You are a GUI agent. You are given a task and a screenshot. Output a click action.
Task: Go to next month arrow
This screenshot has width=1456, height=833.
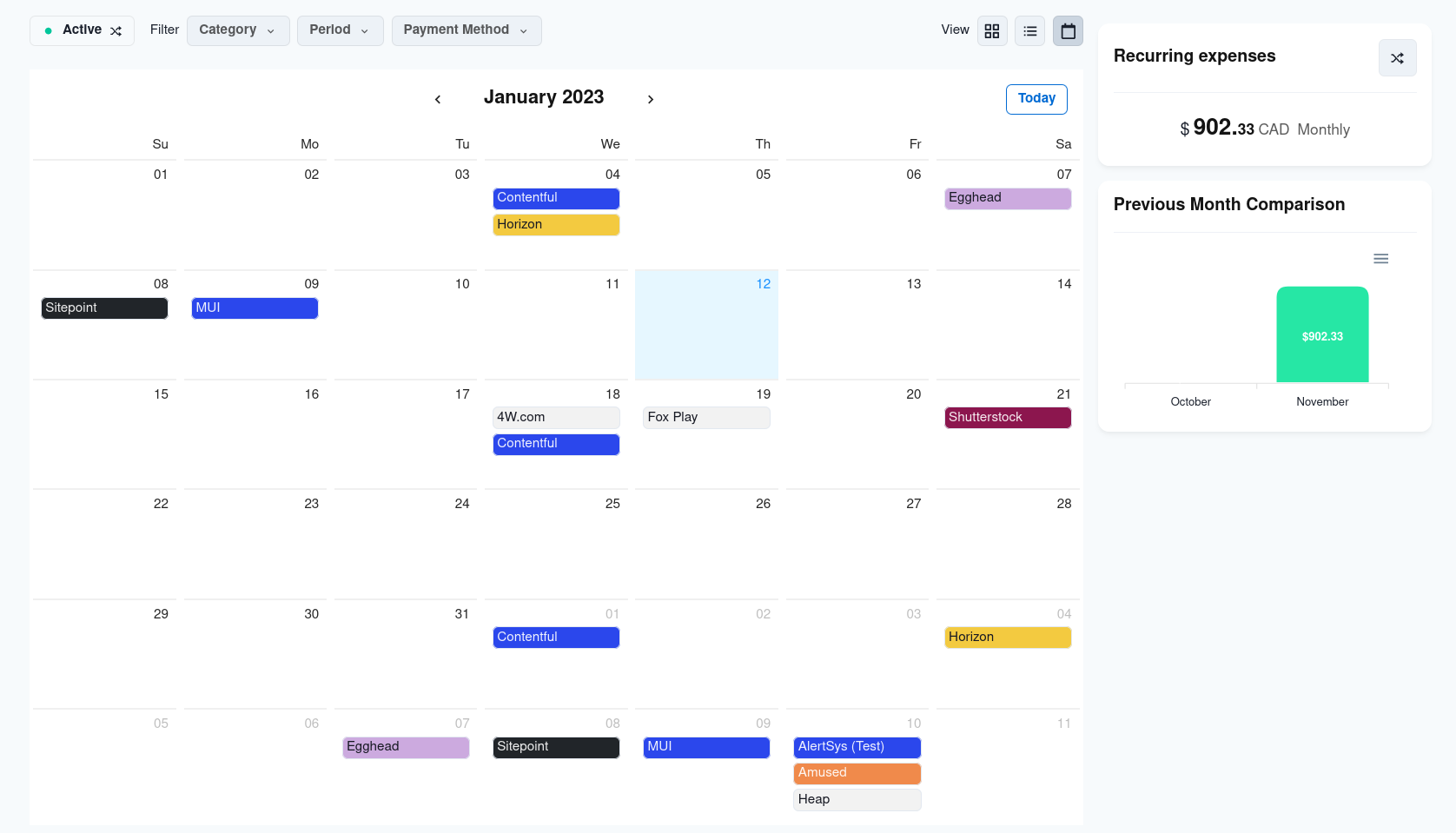pos(651,99)
